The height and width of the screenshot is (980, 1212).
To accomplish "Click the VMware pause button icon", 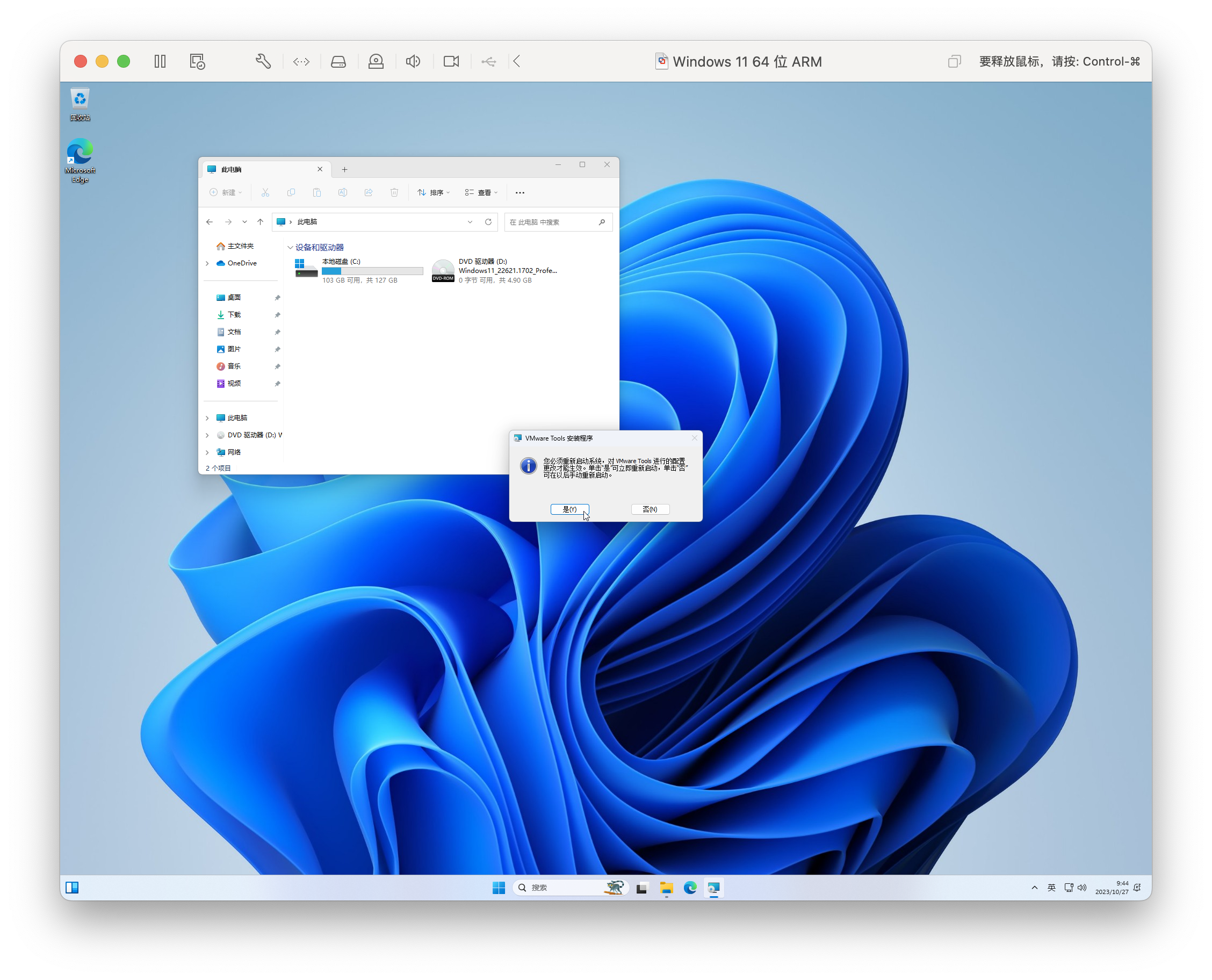I will tap(160, 62).
